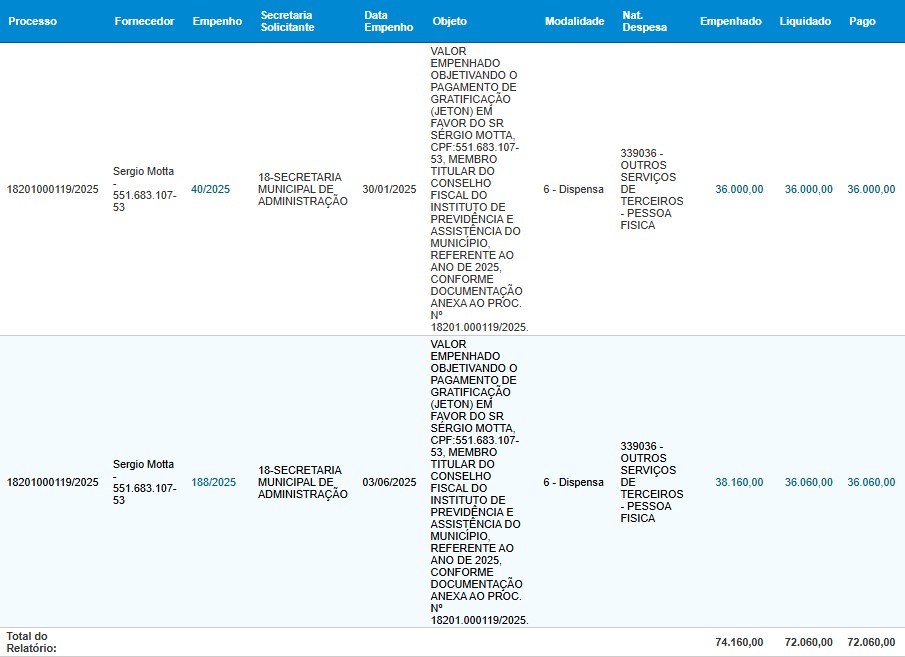The width and height of the screenshot is (905, 657).
Task: Open the Empenhado amount 38.160,00
Action: click(x=739, y=482)
